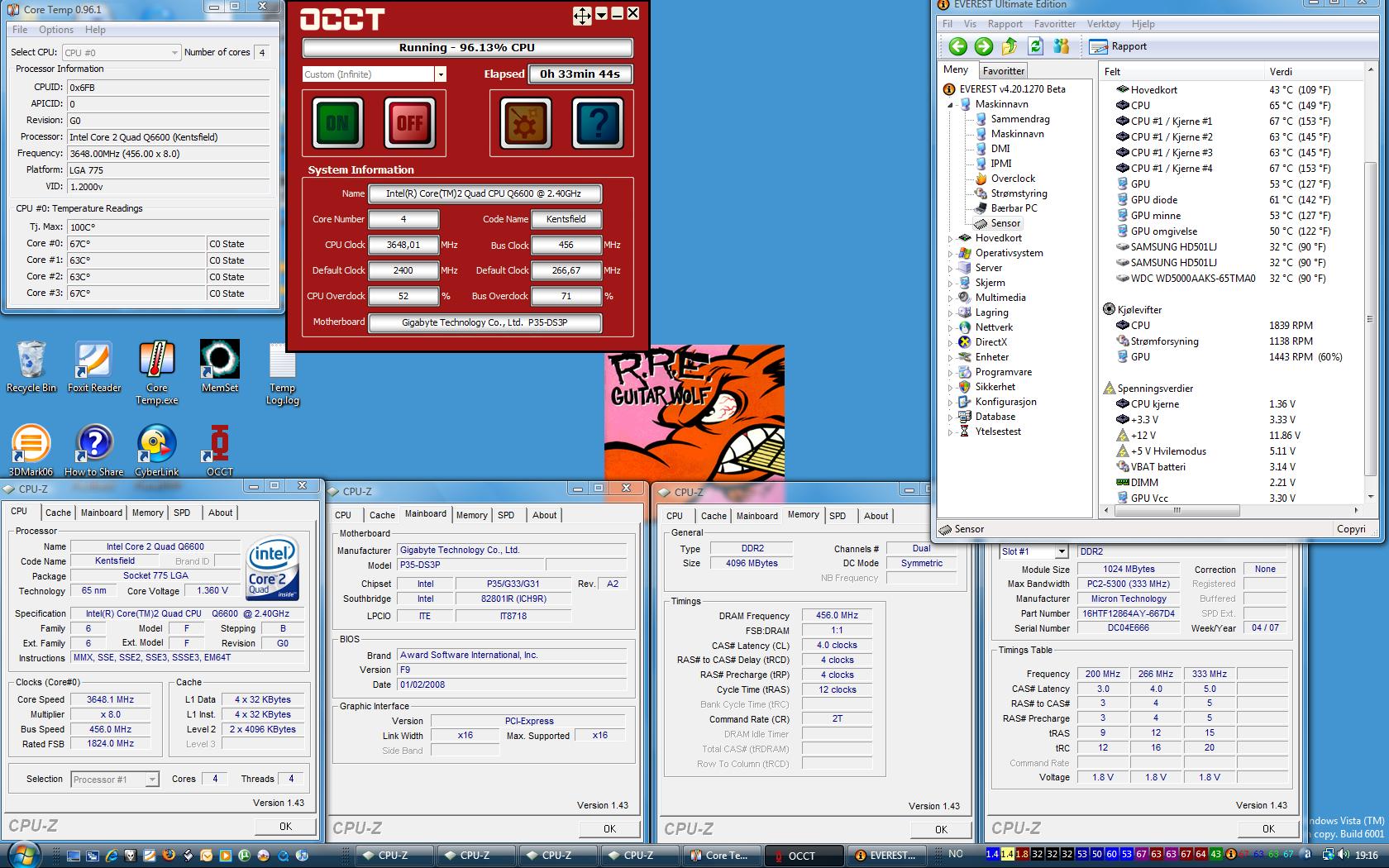Expand the Hovedkort tree node in EVEREST
Image resolution: width=1389 pixels, height=868 pixels.
(950, 239)
